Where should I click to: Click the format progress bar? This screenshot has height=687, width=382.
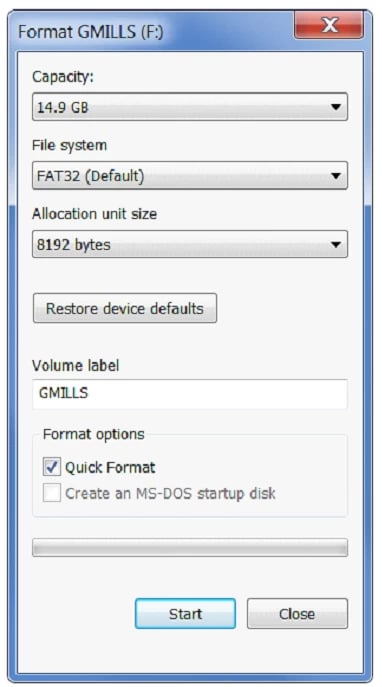pyautogui.click(x=190, y=547)
